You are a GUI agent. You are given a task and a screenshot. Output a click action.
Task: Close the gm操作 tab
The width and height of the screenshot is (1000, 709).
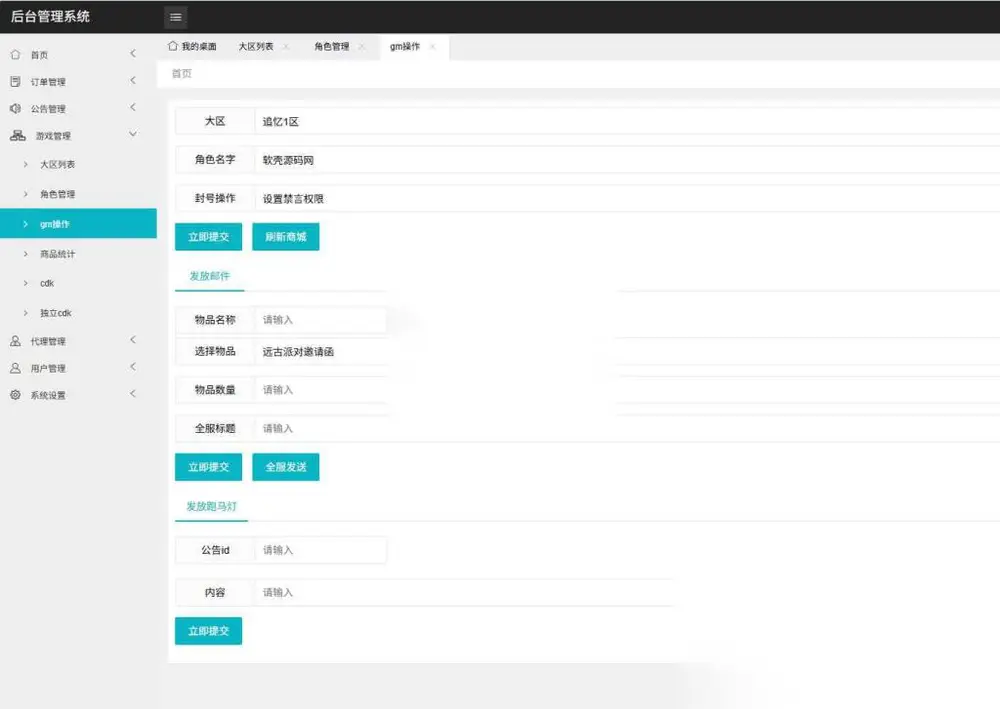point(432,47)
